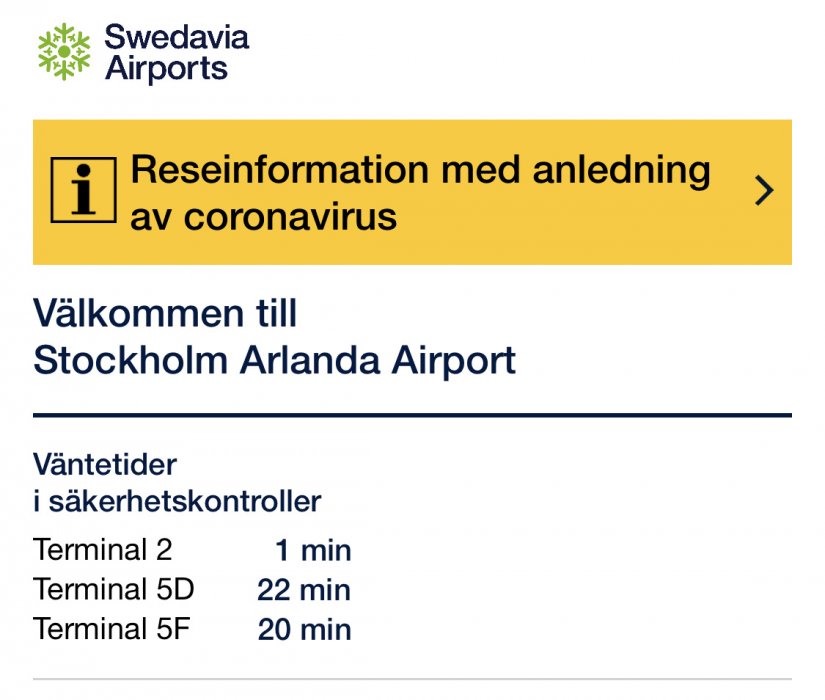Select the Terminal 2 row label
The height and width of the screenshot is (700, 825).
click(x=103, y=550)
